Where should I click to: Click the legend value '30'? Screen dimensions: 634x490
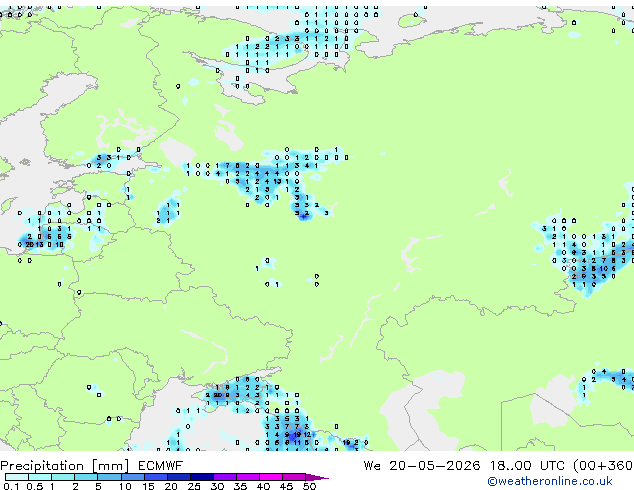(x=217, y=486)
